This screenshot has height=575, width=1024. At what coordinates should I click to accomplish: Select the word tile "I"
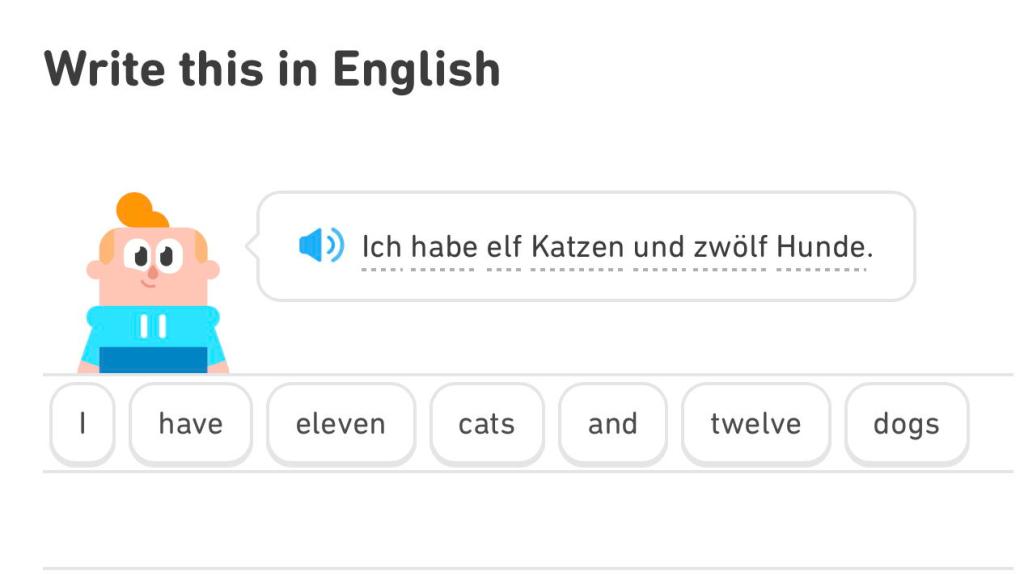pos(83,424)
